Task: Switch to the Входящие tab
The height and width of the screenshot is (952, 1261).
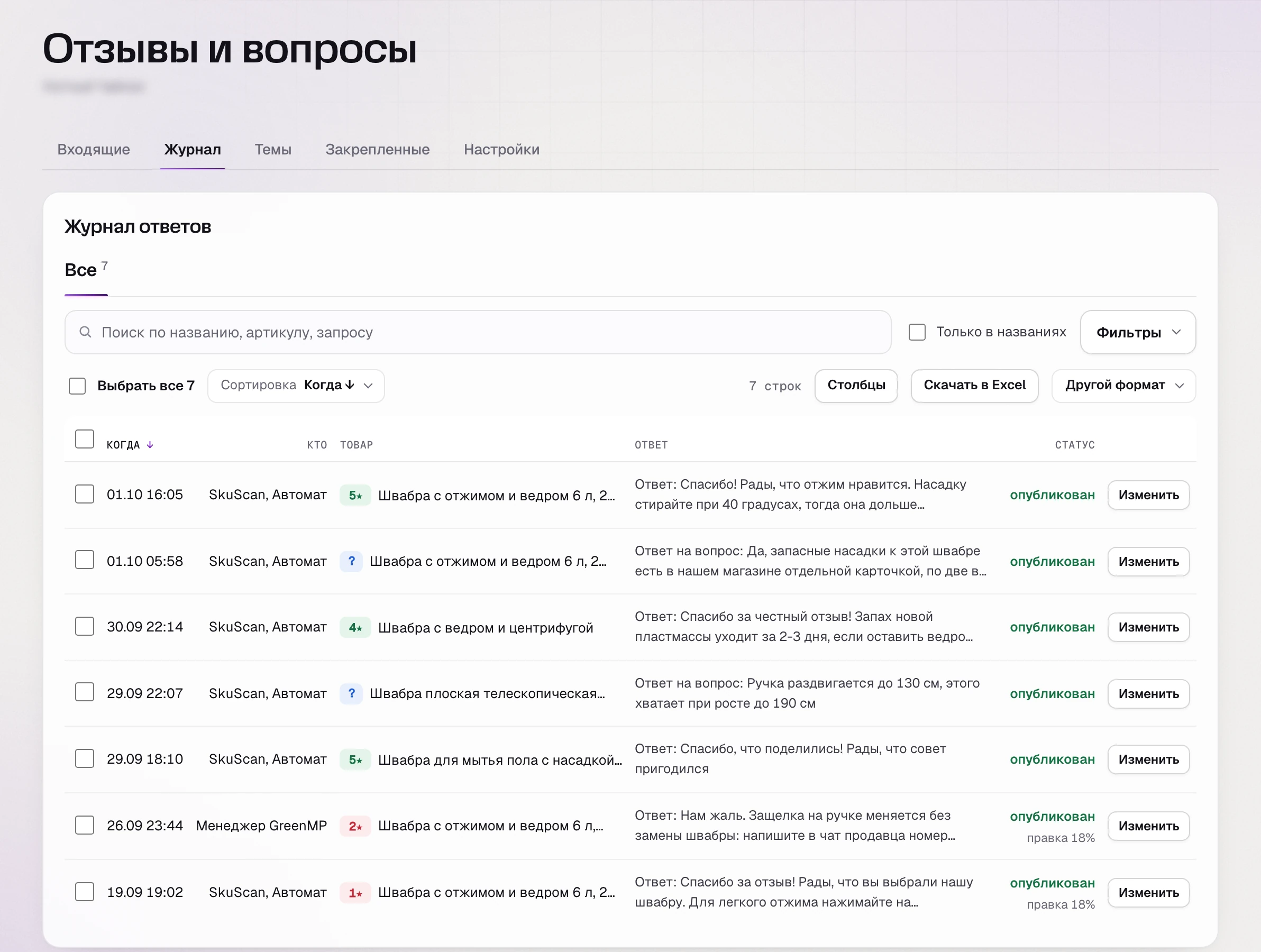Action: (x=94, y=149)
